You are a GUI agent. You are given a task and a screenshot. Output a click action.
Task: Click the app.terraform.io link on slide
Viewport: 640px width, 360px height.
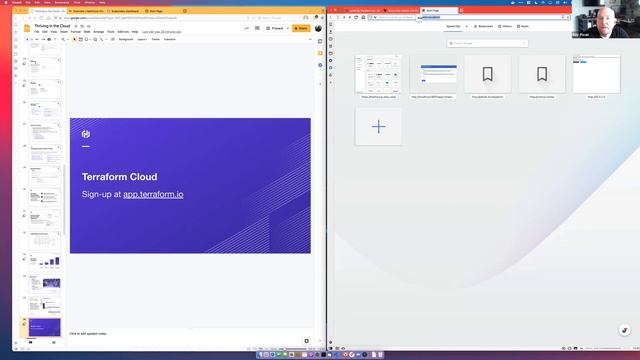[153, 194]
